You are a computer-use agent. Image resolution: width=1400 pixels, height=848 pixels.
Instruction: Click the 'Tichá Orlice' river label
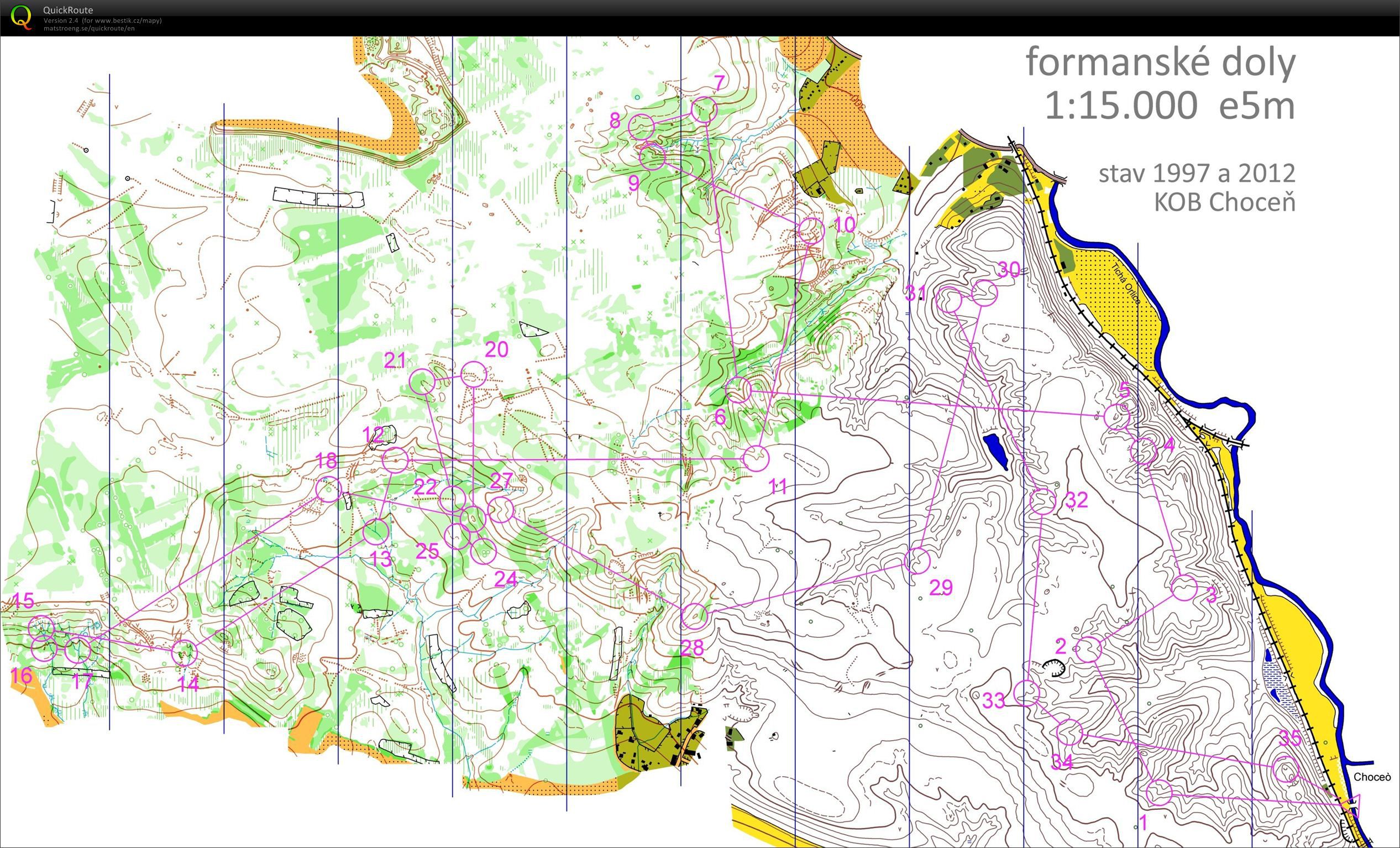pyautogui.click(x=1125, y=285)
